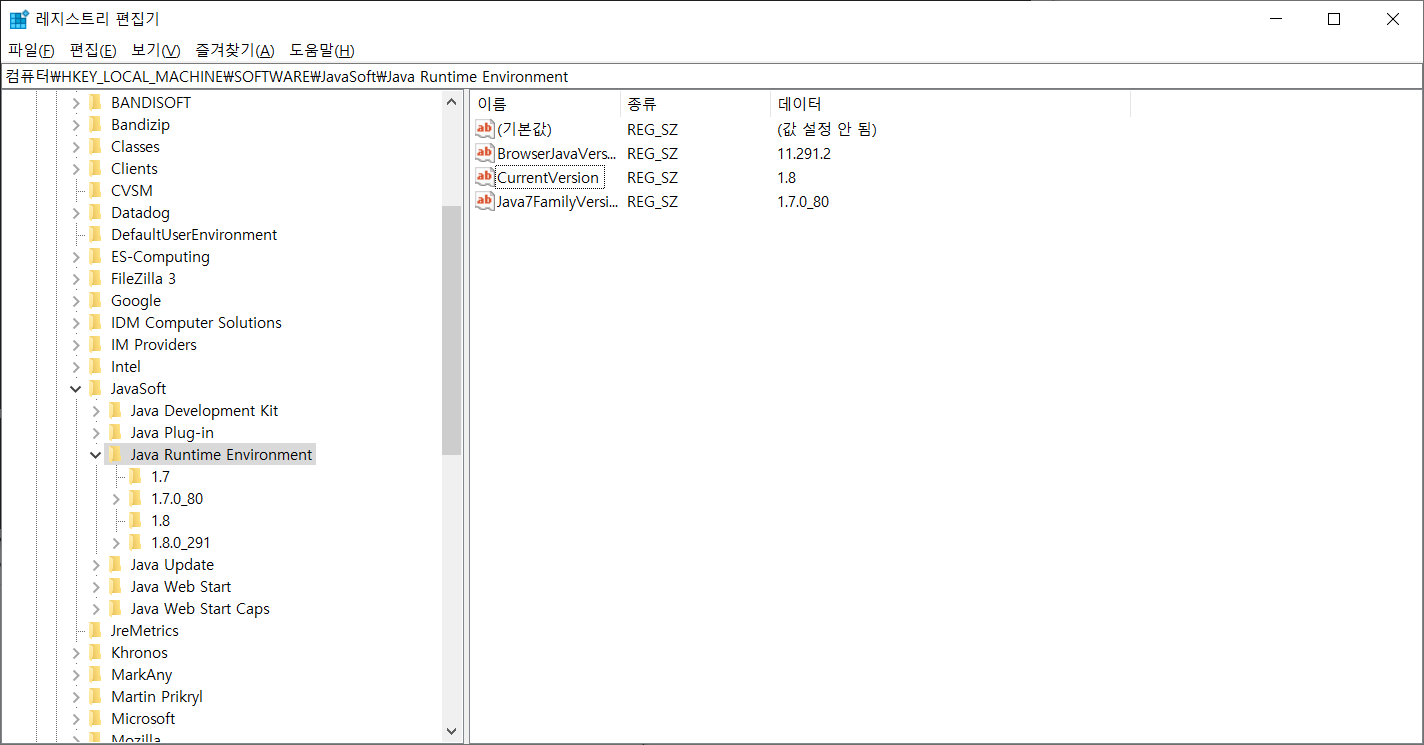The image size is (1424, 745).
Task: Open the 도움말(H) menu
Action: coord(322,50)
